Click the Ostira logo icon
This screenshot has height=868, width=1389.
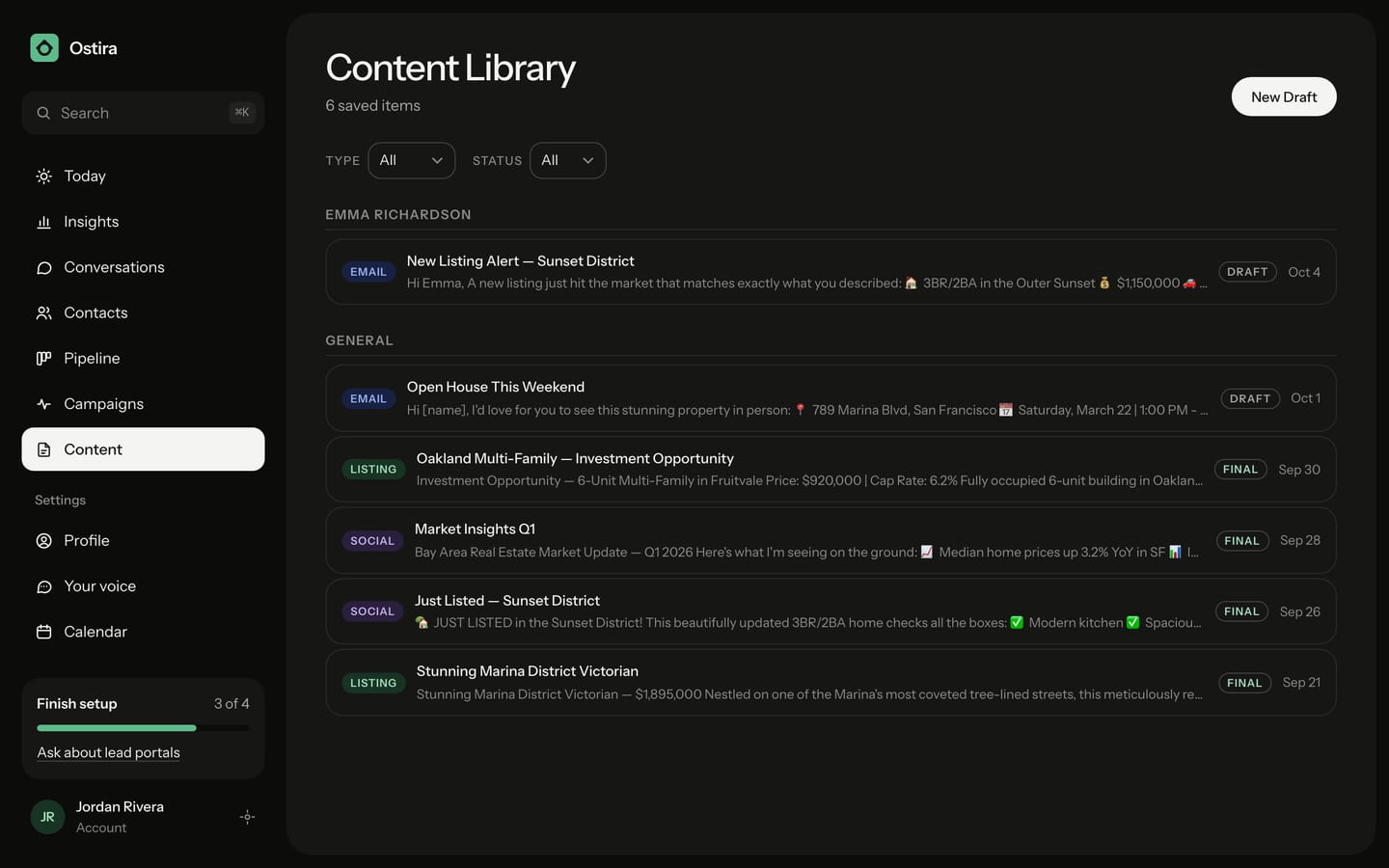pyautogui.click(x=44, y=48)
